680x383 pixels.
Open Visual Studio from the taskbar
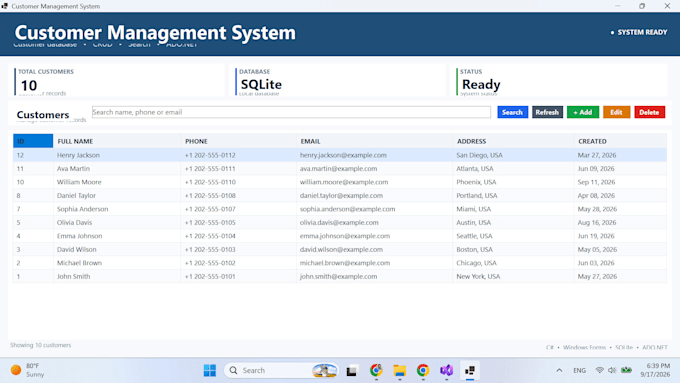446,370
